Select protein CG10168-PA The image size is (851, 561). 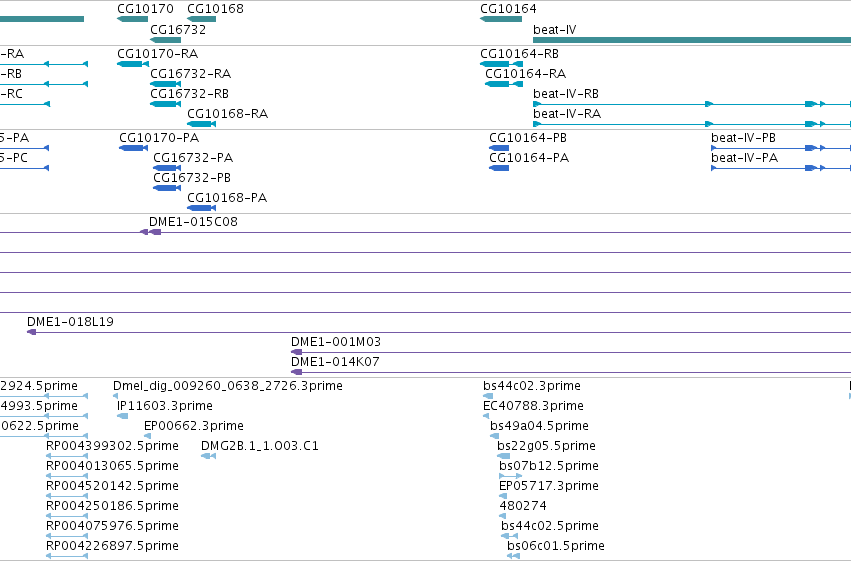click(x=201, y=208)
